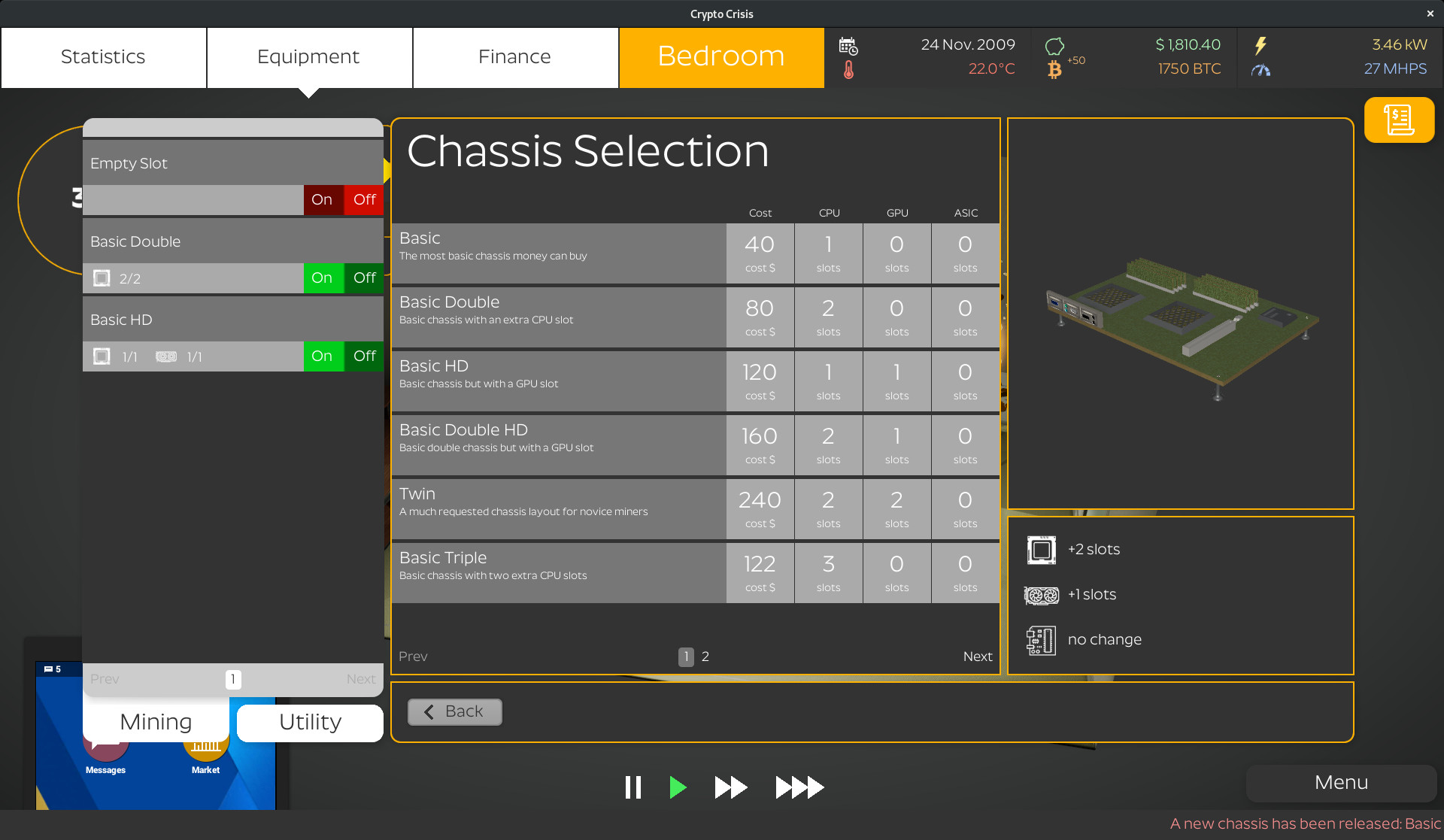Turn On the Empty Slot

pyautogui.click(x=322, y=199)
